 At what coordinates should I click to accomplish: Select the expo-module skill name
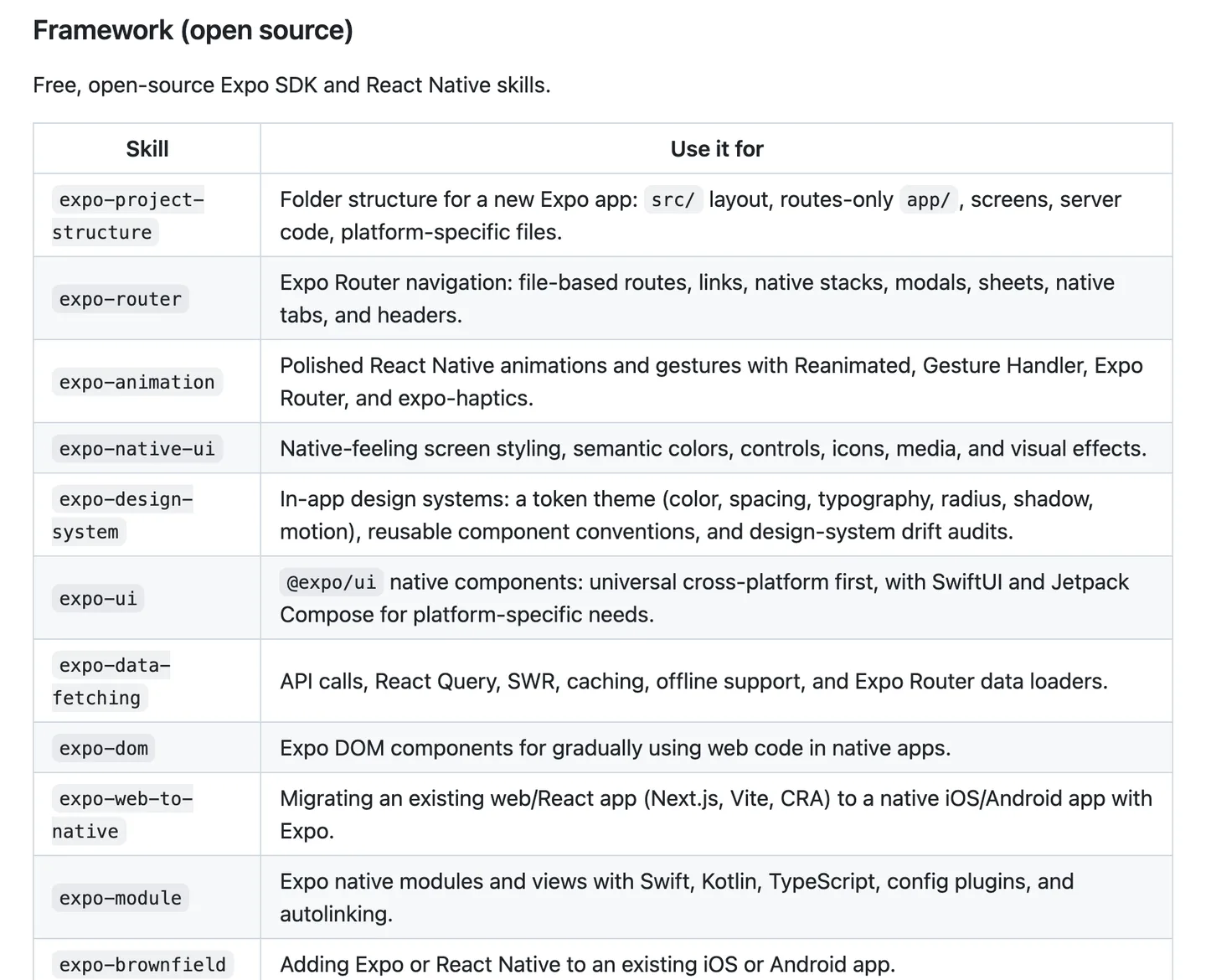click(x=121, y=898)
